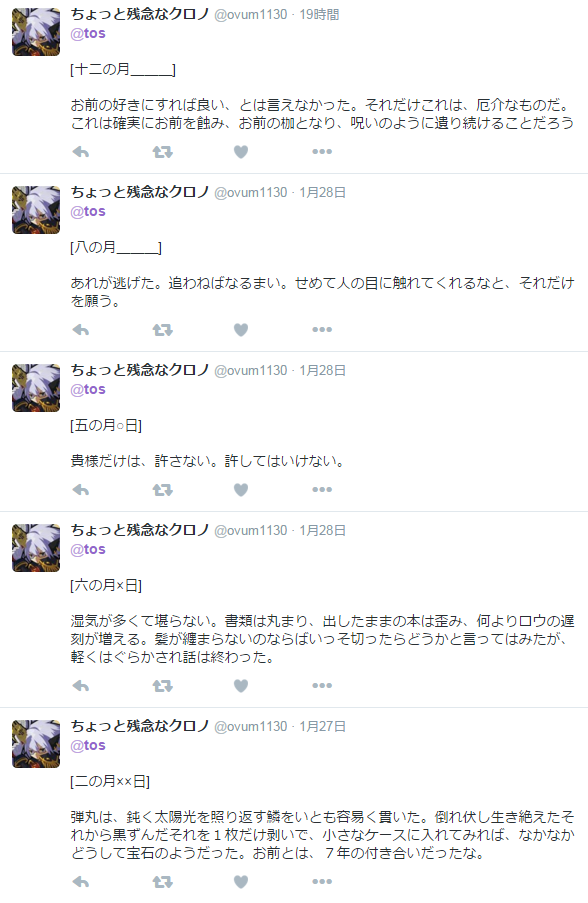Reply to the 五の月○日 tweet
Viewport: 588px width, 903px height.
81,490
